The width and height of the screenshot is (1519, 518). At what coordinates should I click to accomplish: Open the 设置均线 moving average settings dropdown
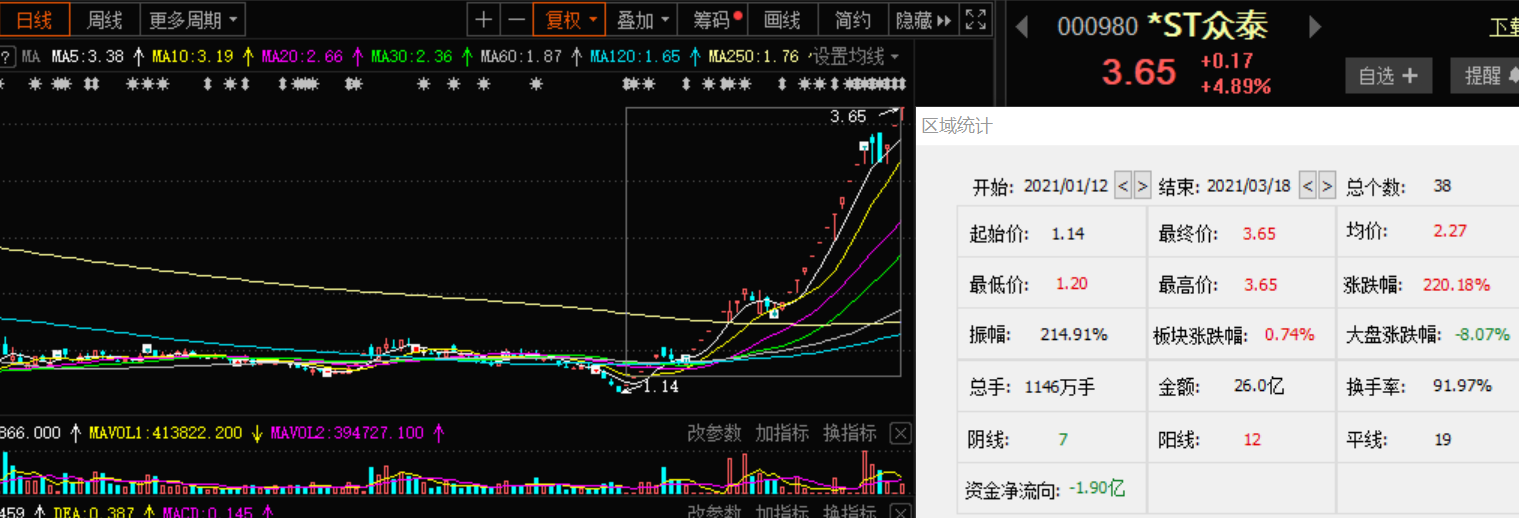855,57
